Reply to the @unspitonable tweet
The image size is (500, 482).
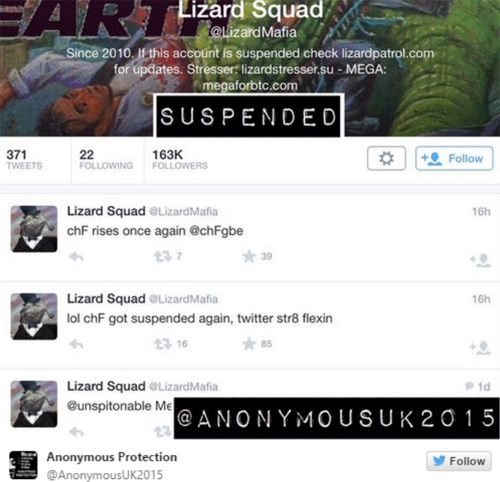[76, 432]
